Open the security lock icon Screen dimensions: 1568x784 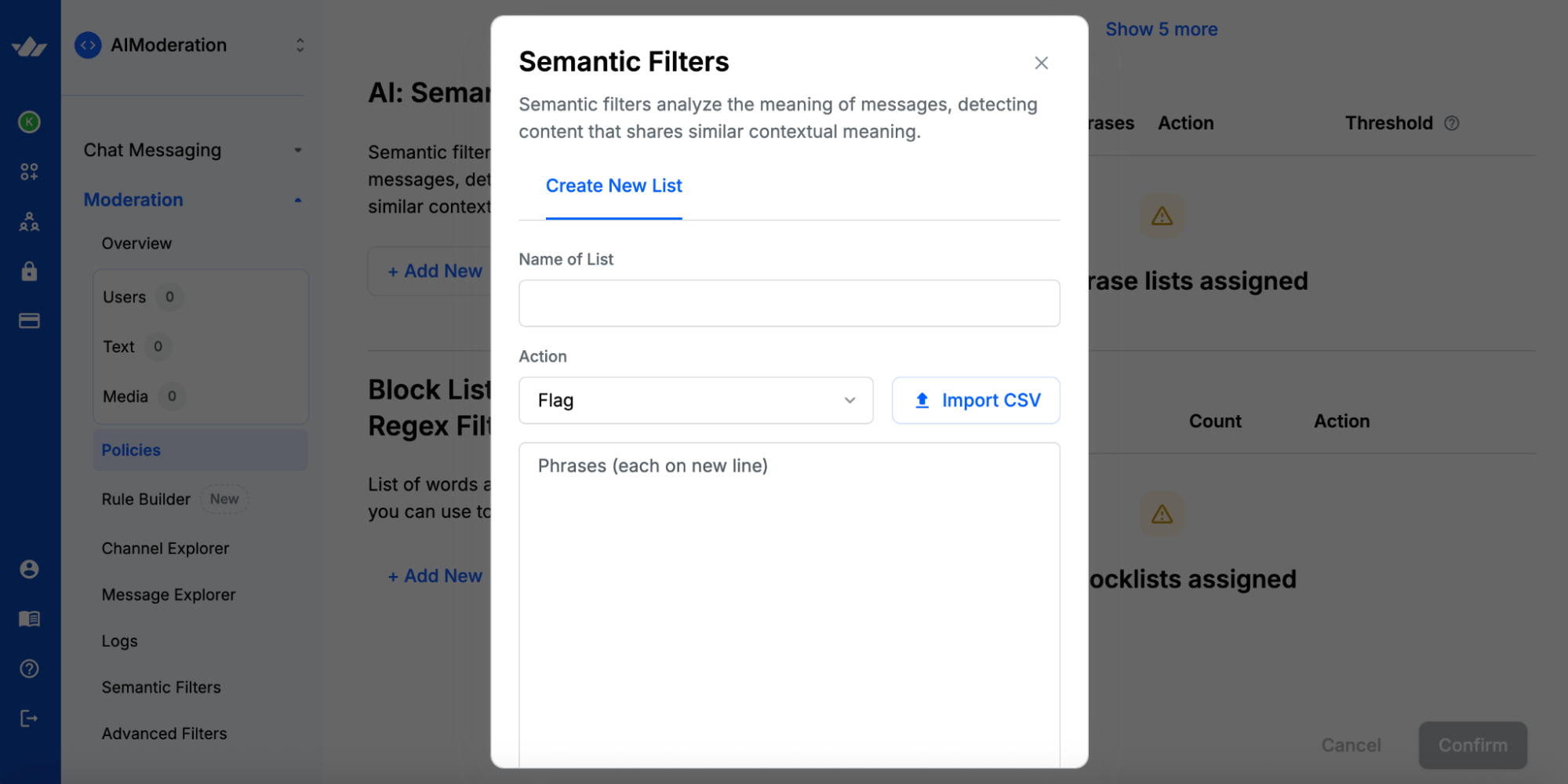coord(29,271)
